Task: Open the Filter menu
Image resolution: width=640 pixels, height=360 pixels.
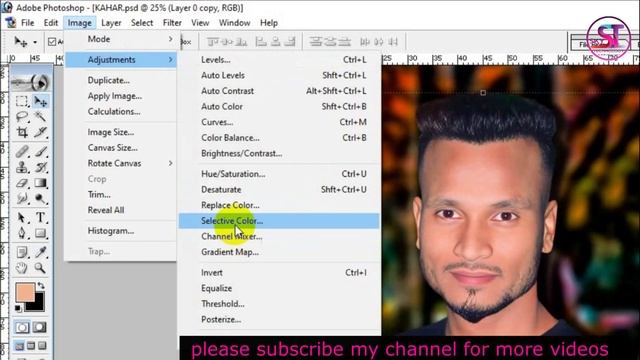Action: point(172,23)
